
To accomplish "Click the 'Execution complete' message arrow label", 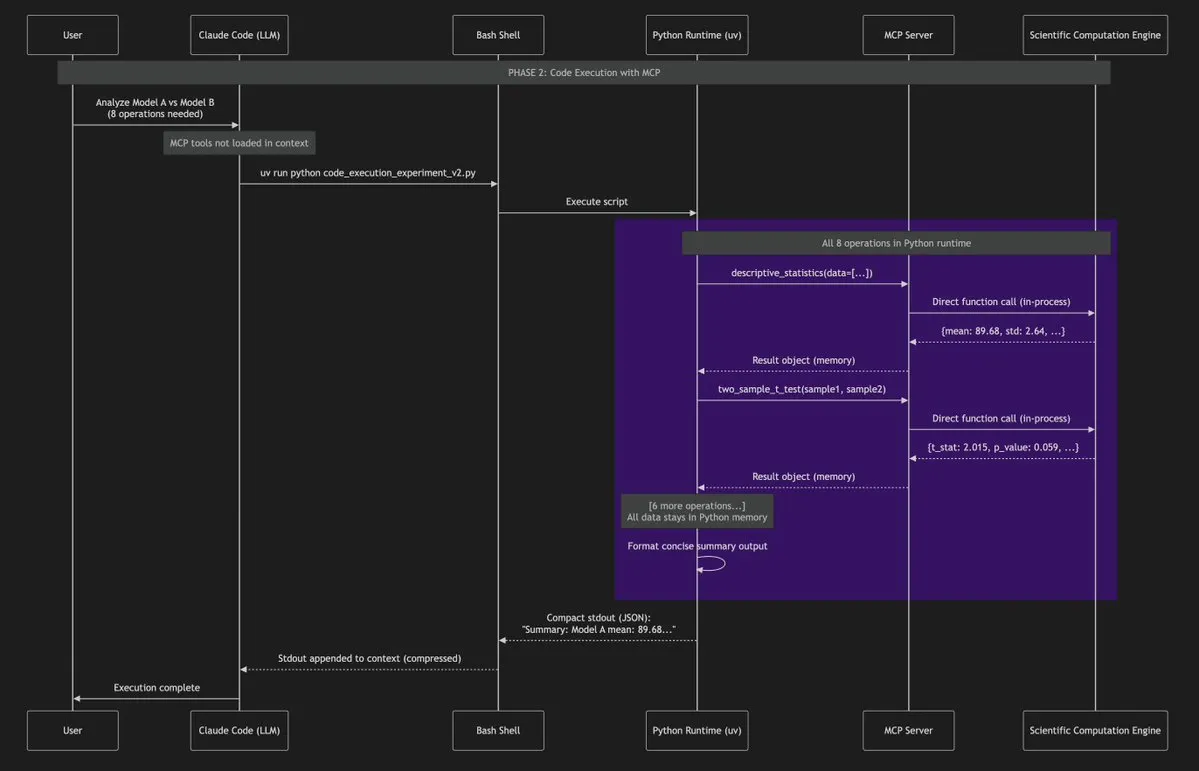I will [157, 687].
